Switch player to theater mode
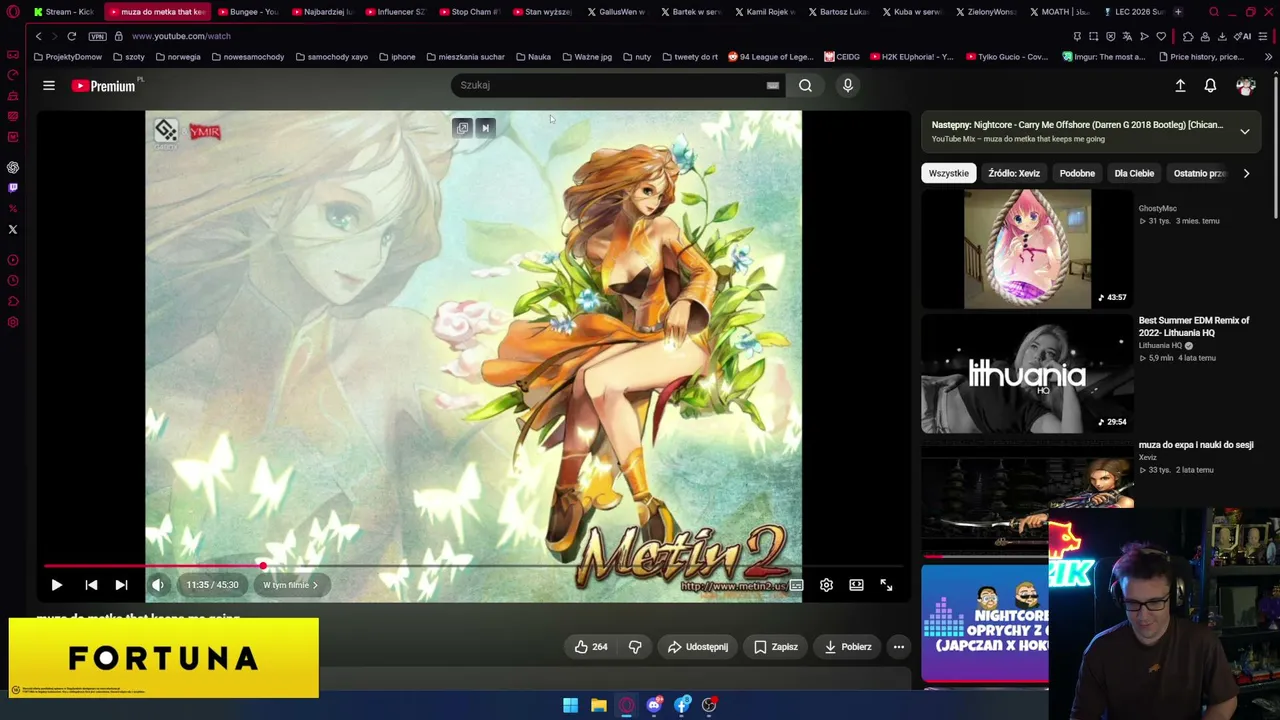The width and height of the screenshot is (1280, 720). pyautogui.click(x=856, y=585)
